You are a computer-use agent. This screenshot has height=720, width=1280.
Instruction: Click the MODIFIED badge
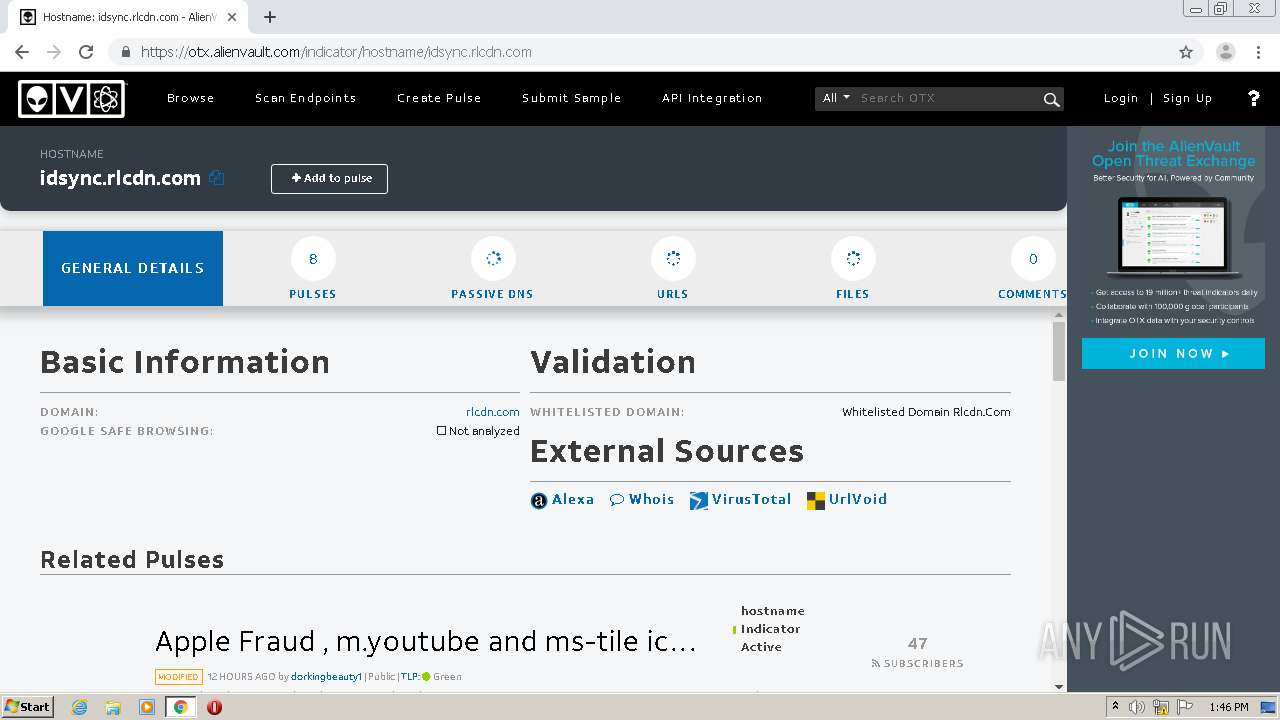(179, 677)
